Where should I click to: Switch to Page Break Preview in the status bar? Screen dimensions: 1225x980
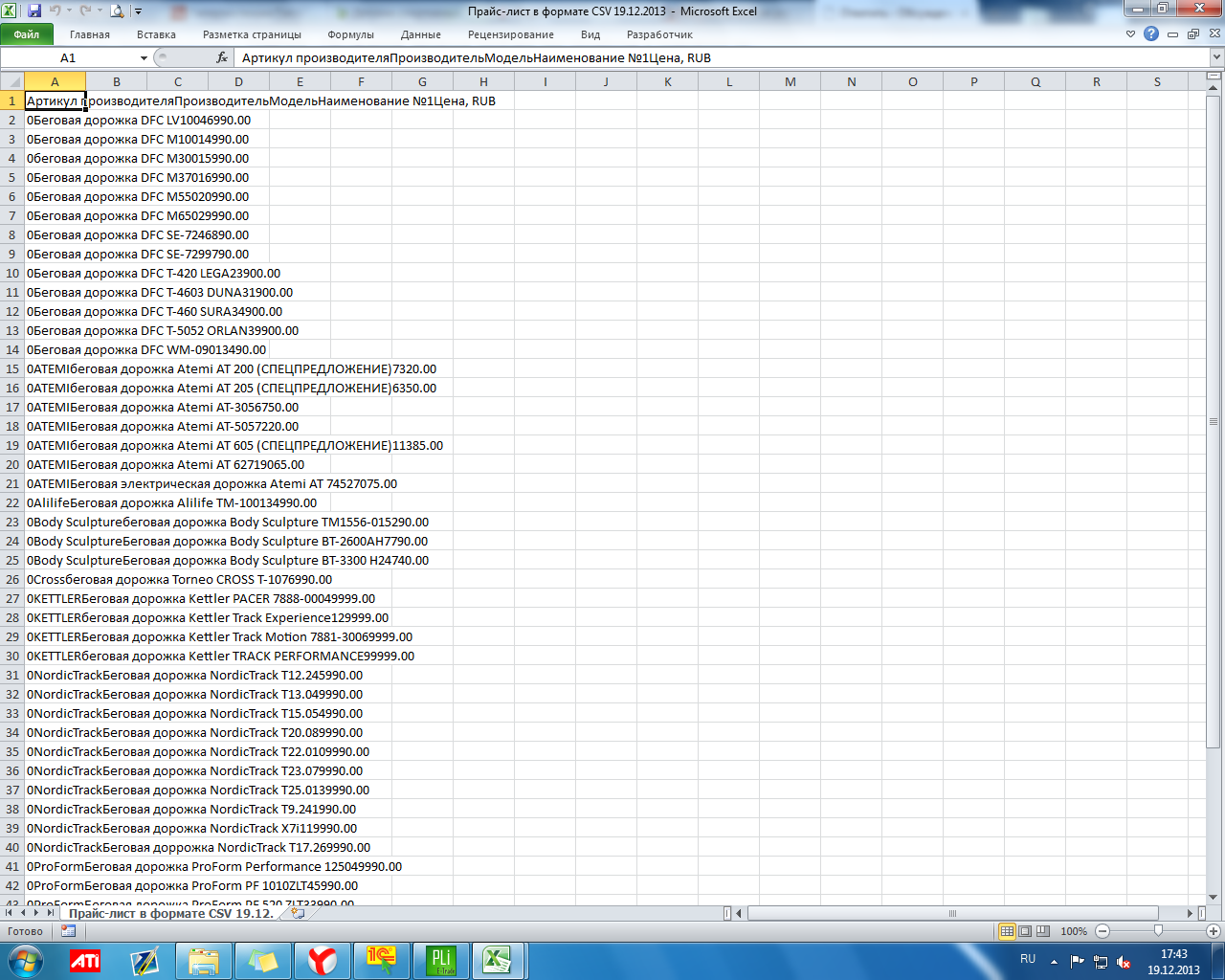pos(1043,931)
